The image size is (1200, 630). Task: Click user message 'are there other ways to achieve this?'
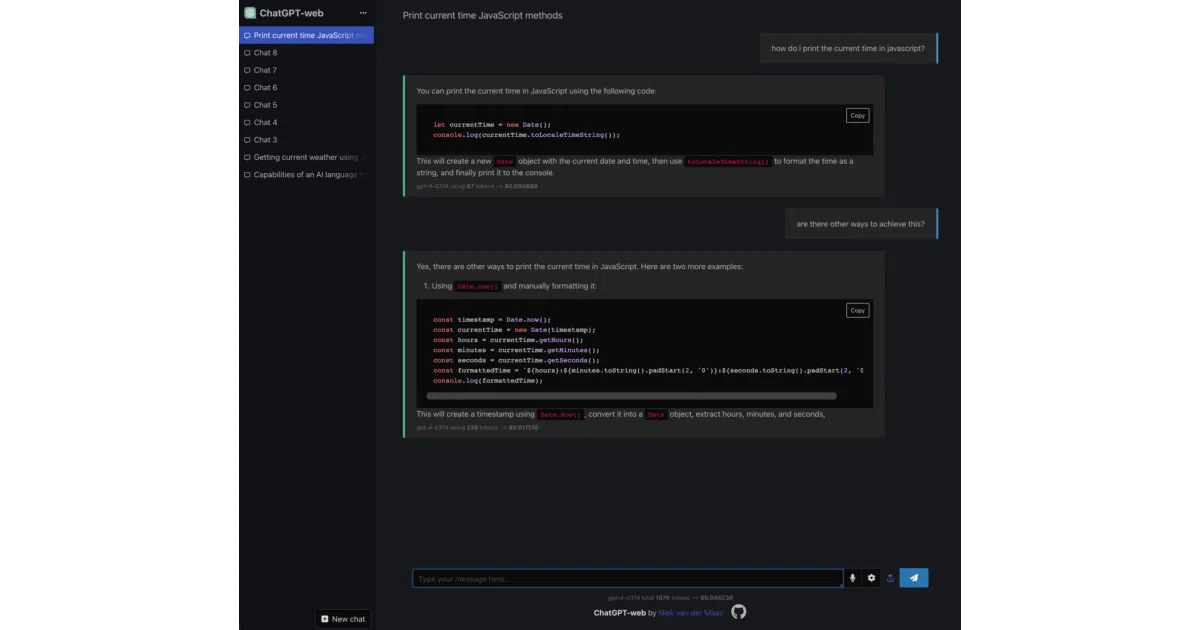[x=861, y=224]
